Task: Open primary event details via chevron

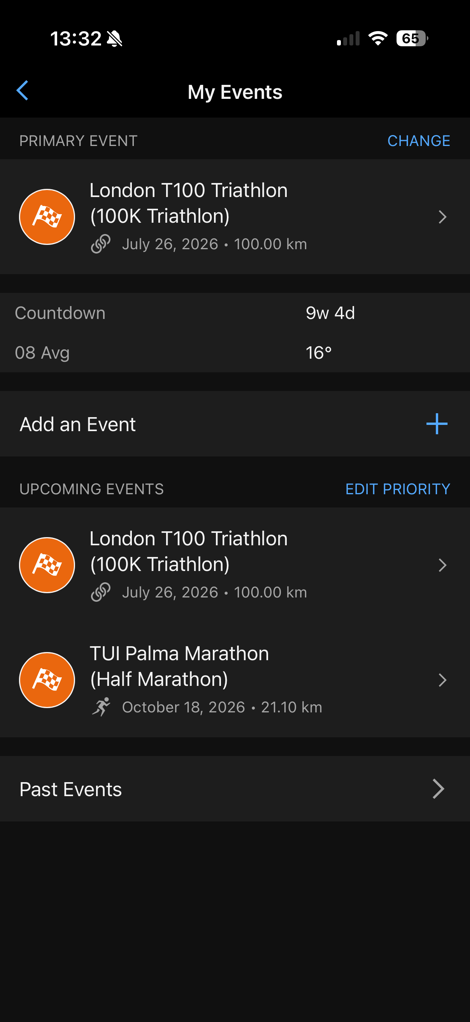Action: [x=443, y=217]
